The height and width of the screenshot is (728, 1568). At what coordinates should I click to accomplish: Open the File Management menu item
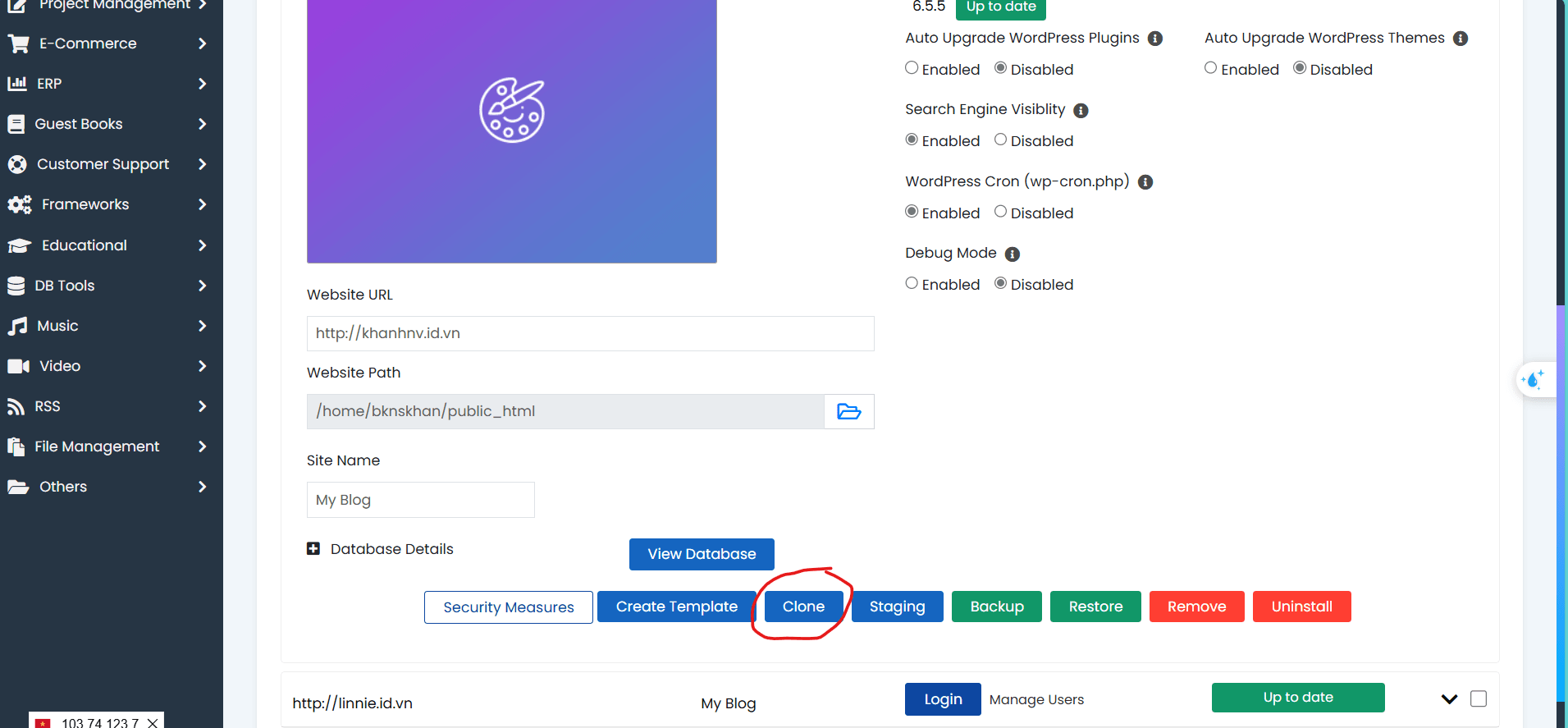[112, 446]
